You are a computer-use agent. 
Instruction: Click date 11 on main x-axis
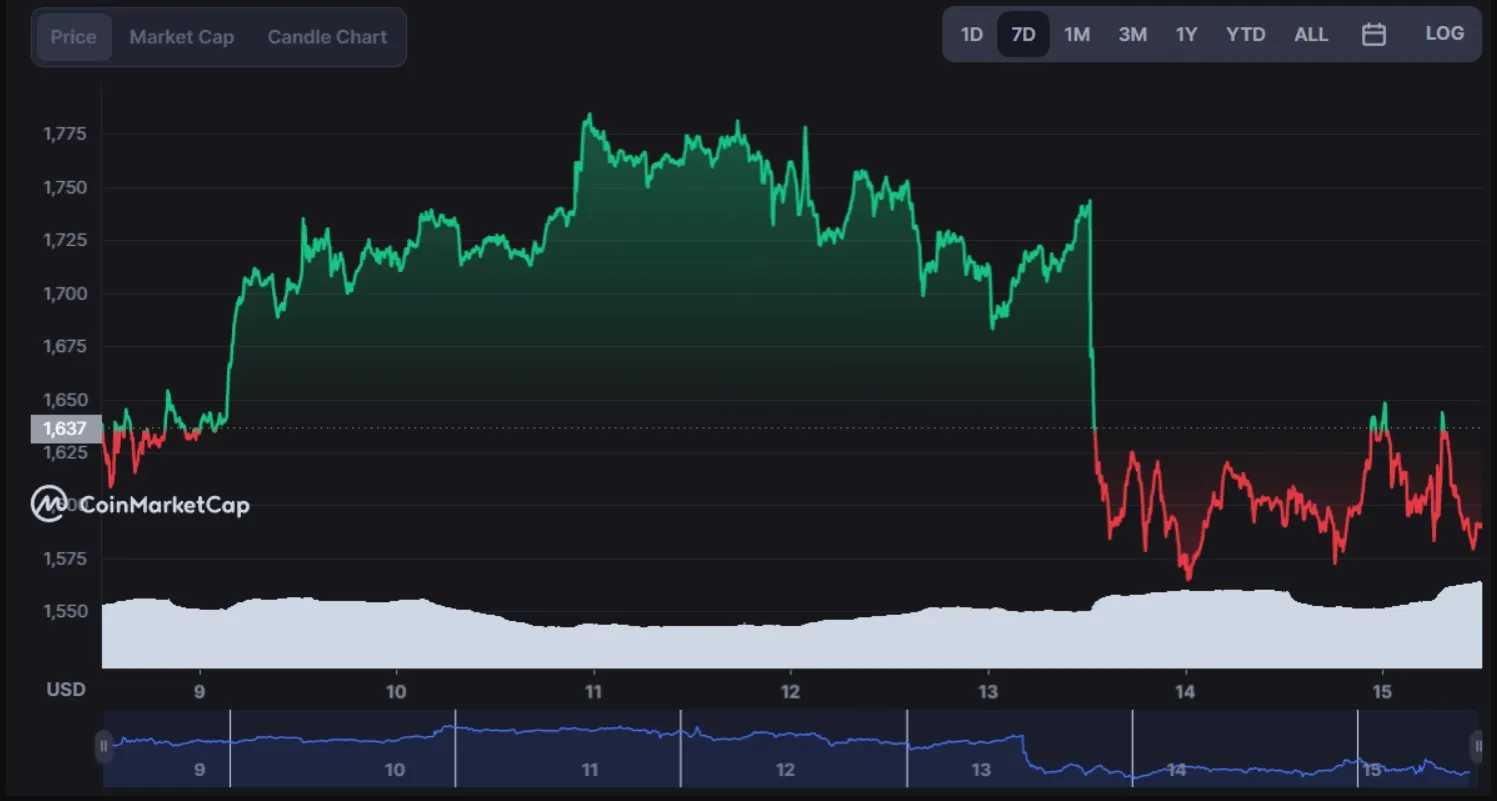point(593,692)
